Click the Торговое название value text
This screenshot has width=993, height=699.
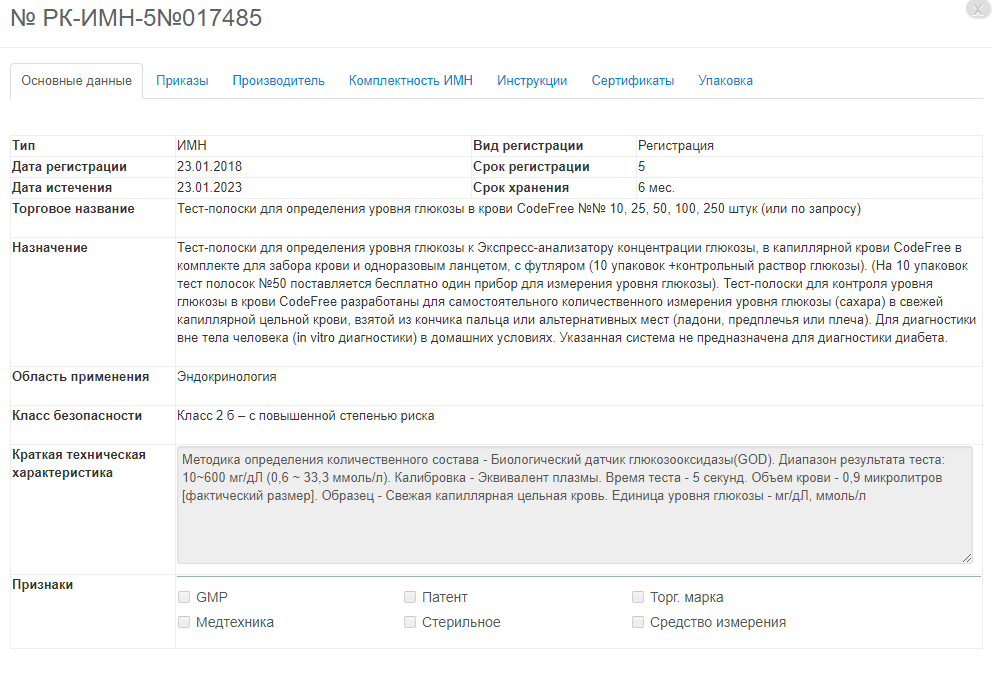(519, 209)
